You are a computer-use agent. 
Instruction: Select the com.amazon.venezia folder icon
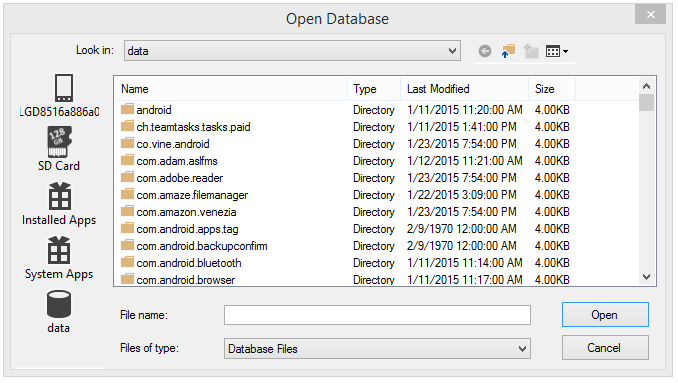click(127, 211)
